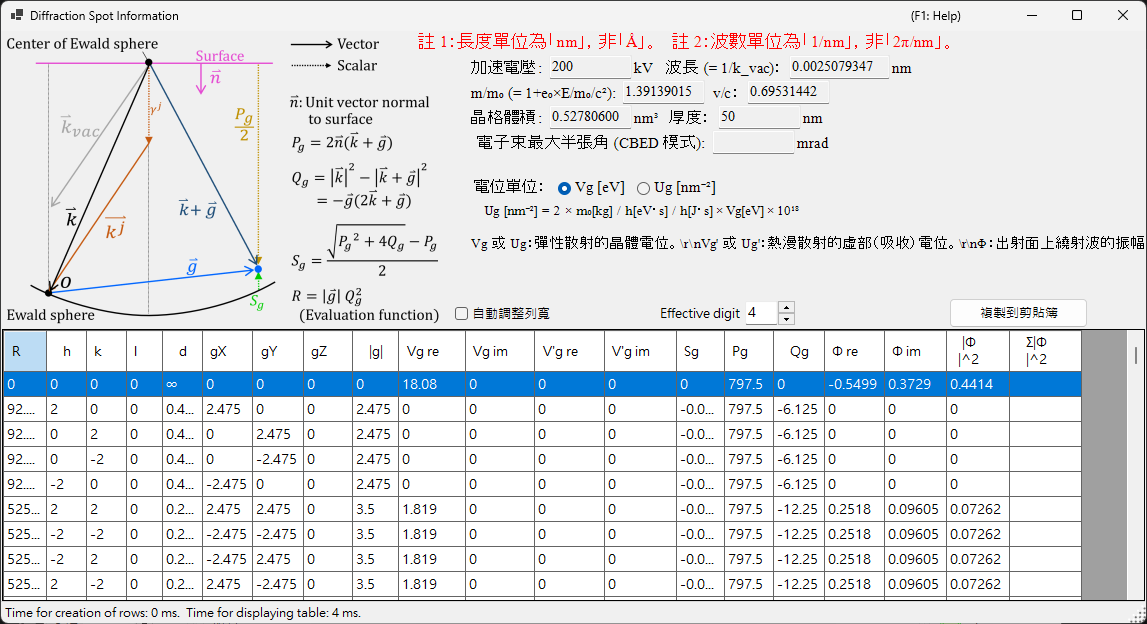Screen dimensions: 1147x624
Task: Click the Sg column header
Action: (x=700, y=351)
